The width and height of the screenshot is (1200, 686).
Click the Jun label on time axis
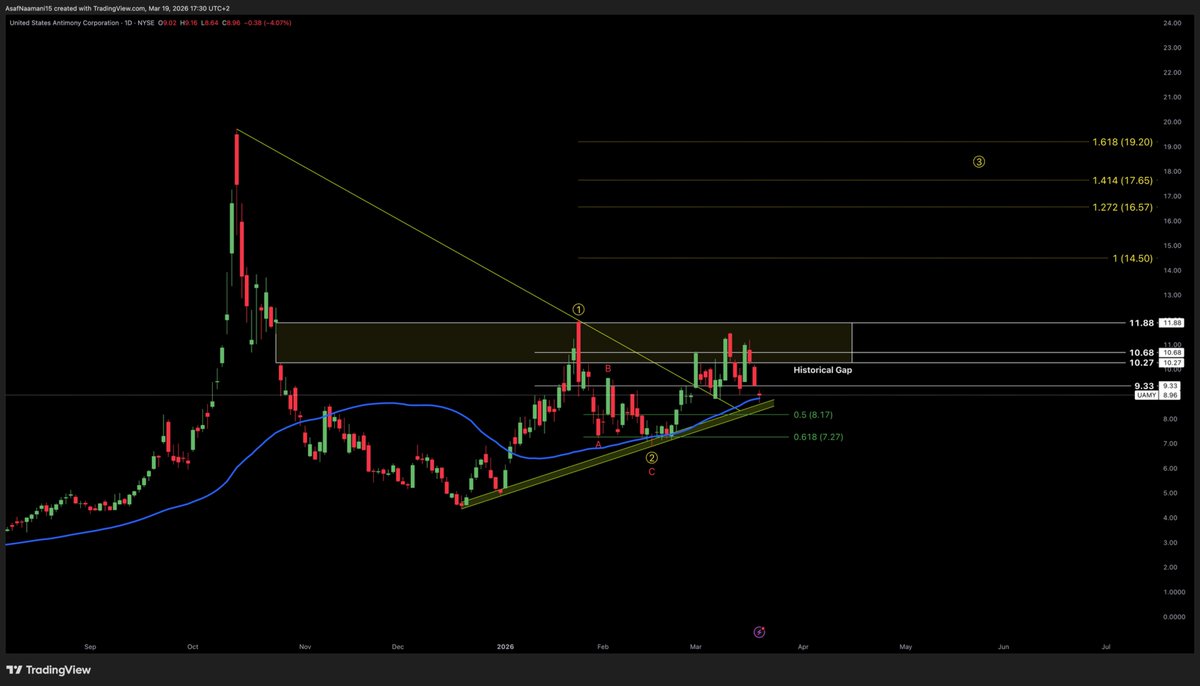pyautogui.click(x=1004, y=647)
